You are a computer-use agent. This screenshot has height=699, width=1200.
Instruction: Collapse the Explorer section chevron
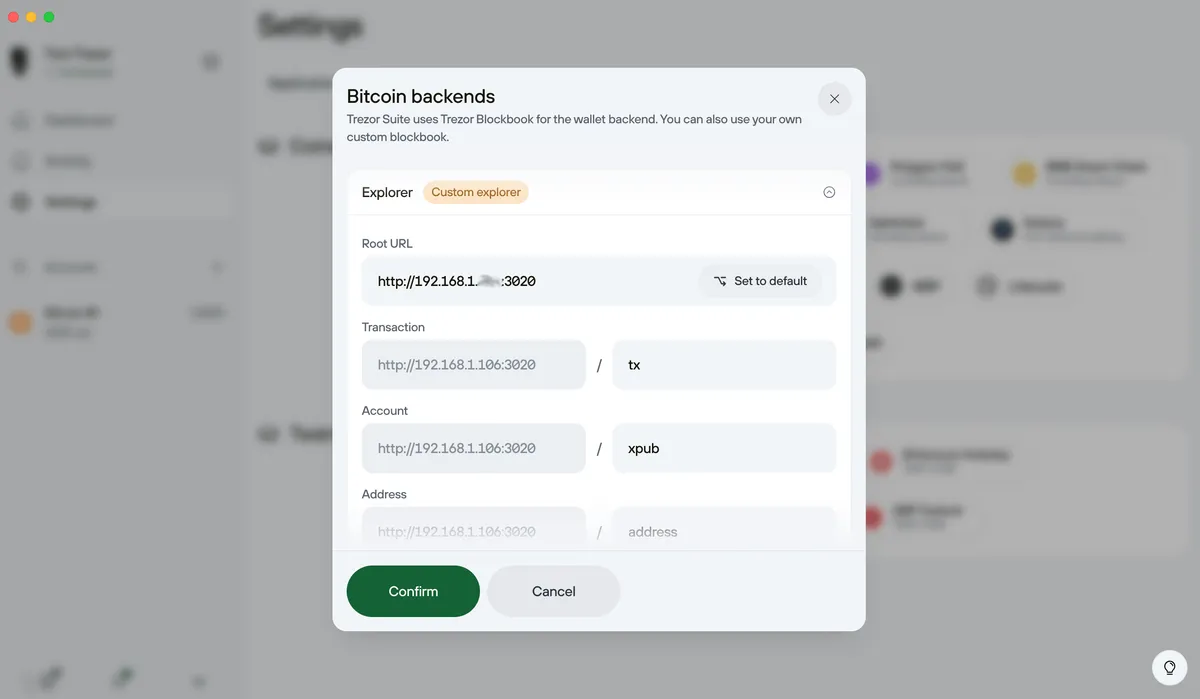[829, 192]
